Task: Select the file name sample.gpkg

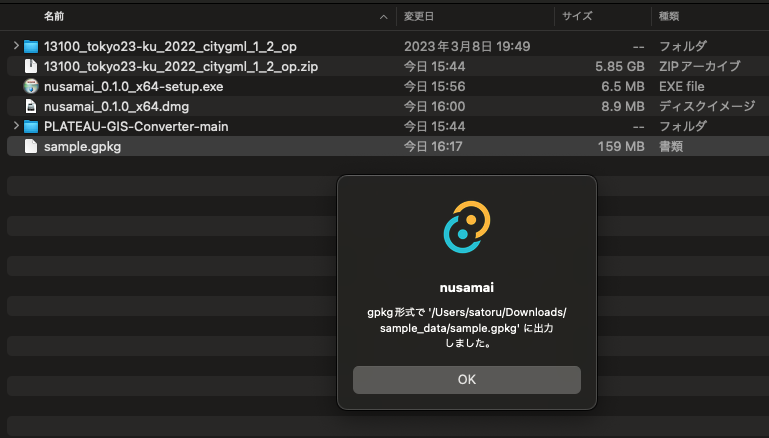Action: click(x=82, y=146)
